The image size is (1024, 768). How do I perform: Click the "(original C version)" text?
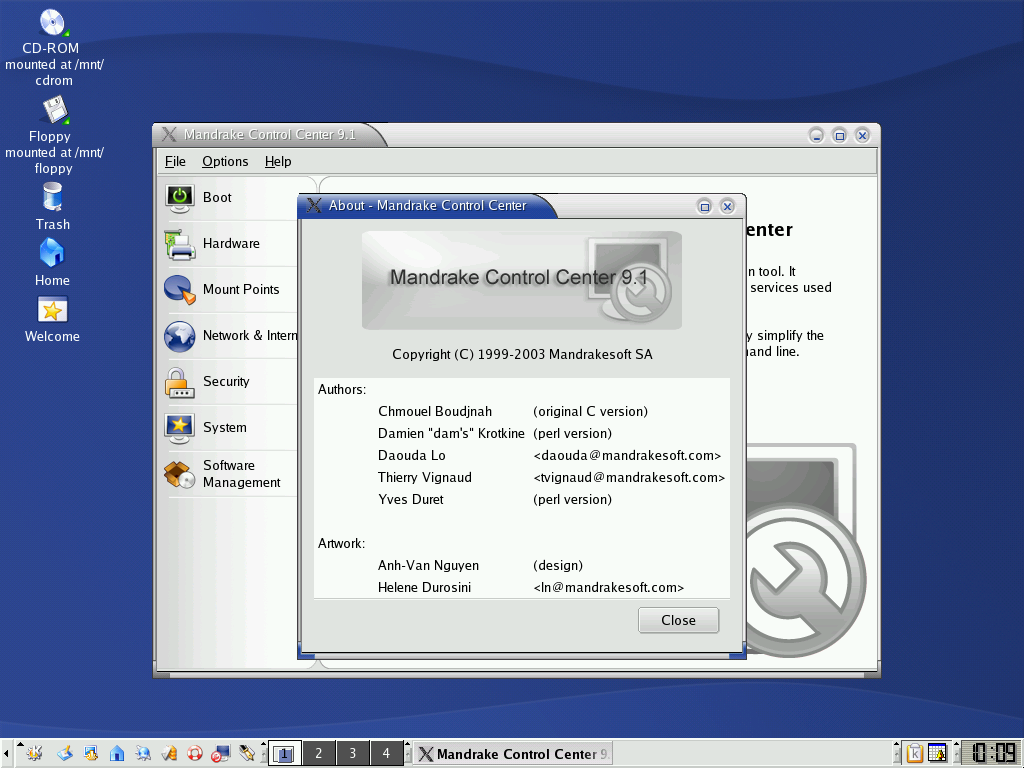point(590,411)
